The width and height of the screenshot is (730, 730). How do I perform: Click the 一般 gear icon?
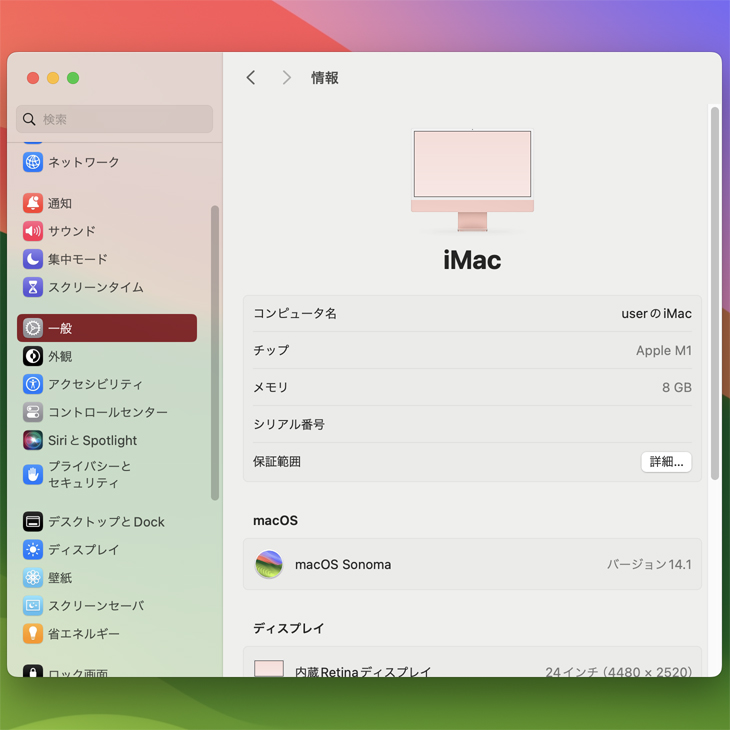pyautogui.click(x=33, y=328)
